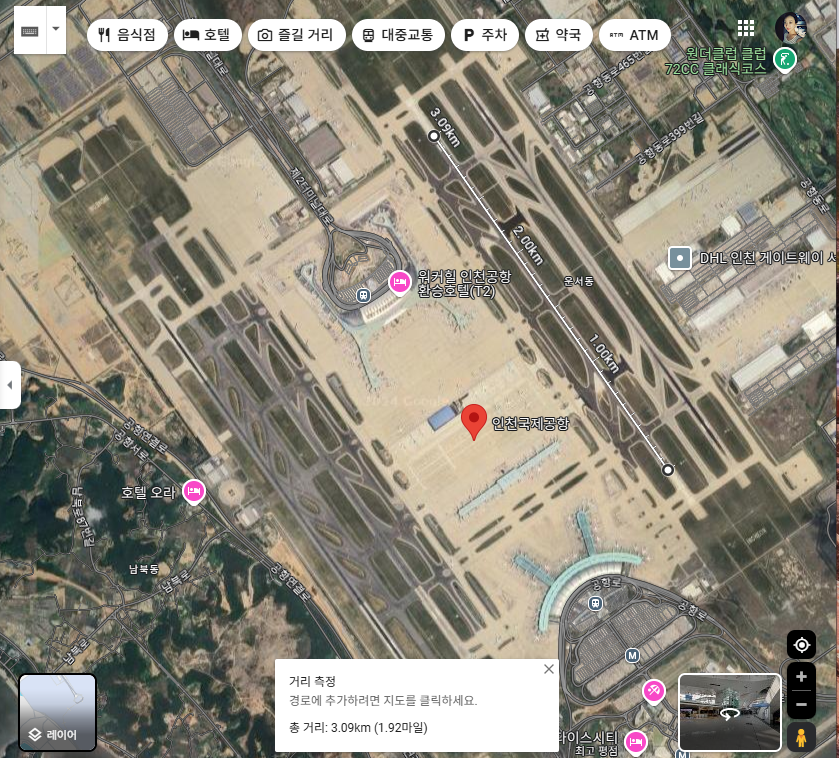839x758 pixels.
Task: Click the 호텔 오라 hotel pin
Action: [x=194, y=492]
